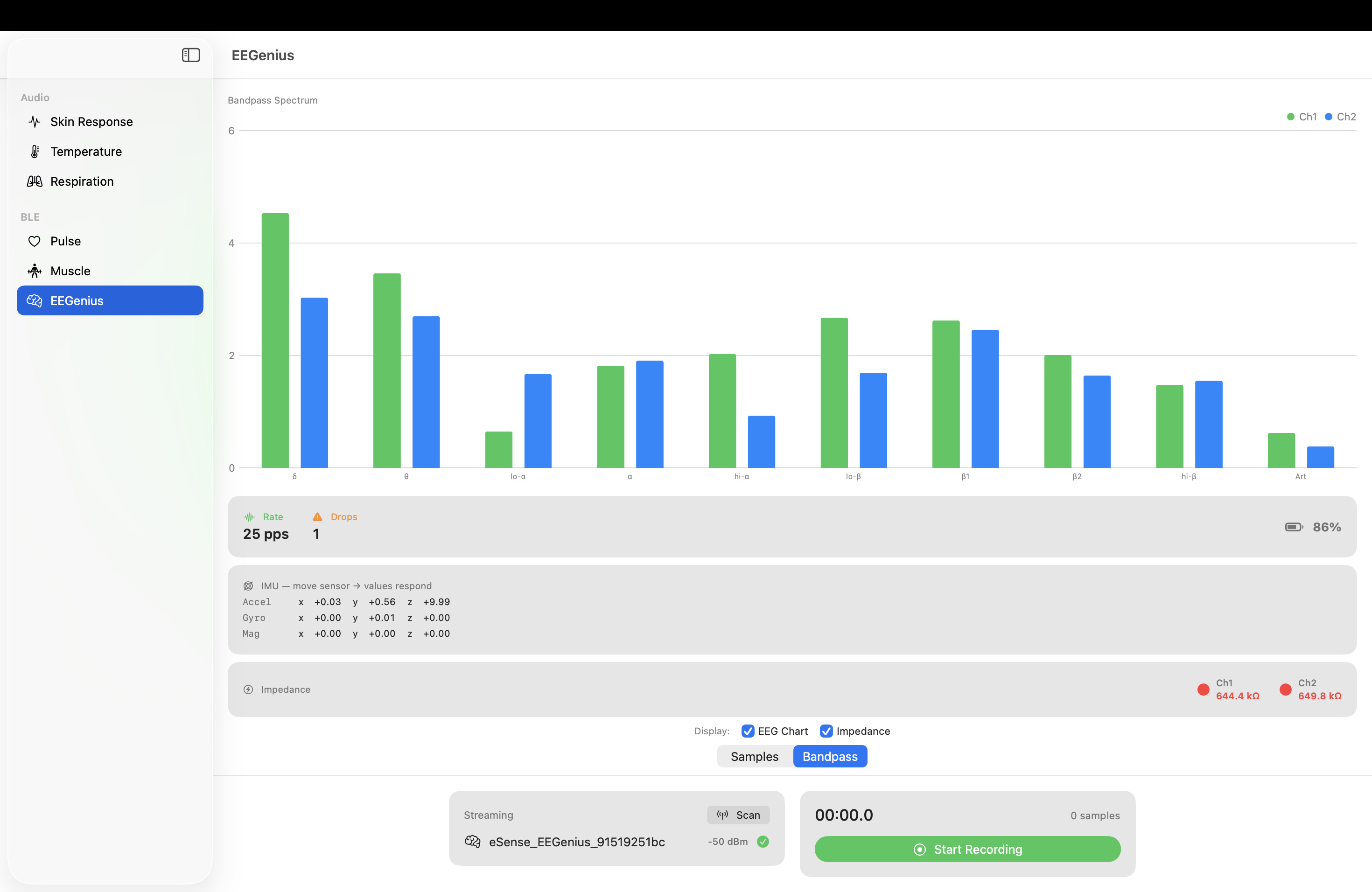Image resolution: width=1372 pixels, height=892 pixels.
Task: Click the 00:00.0 recording timer
Action: pos(844,815)
